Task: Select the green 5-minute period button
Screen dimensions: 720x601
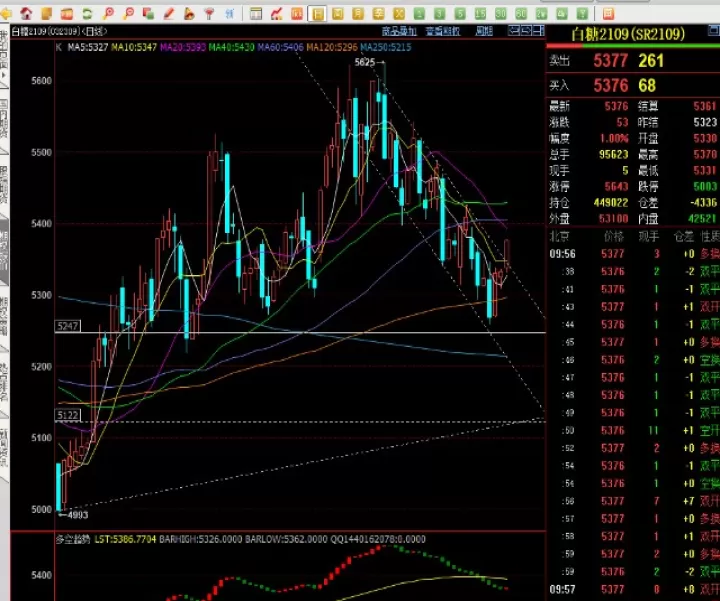Action: (x=460, y=14)
